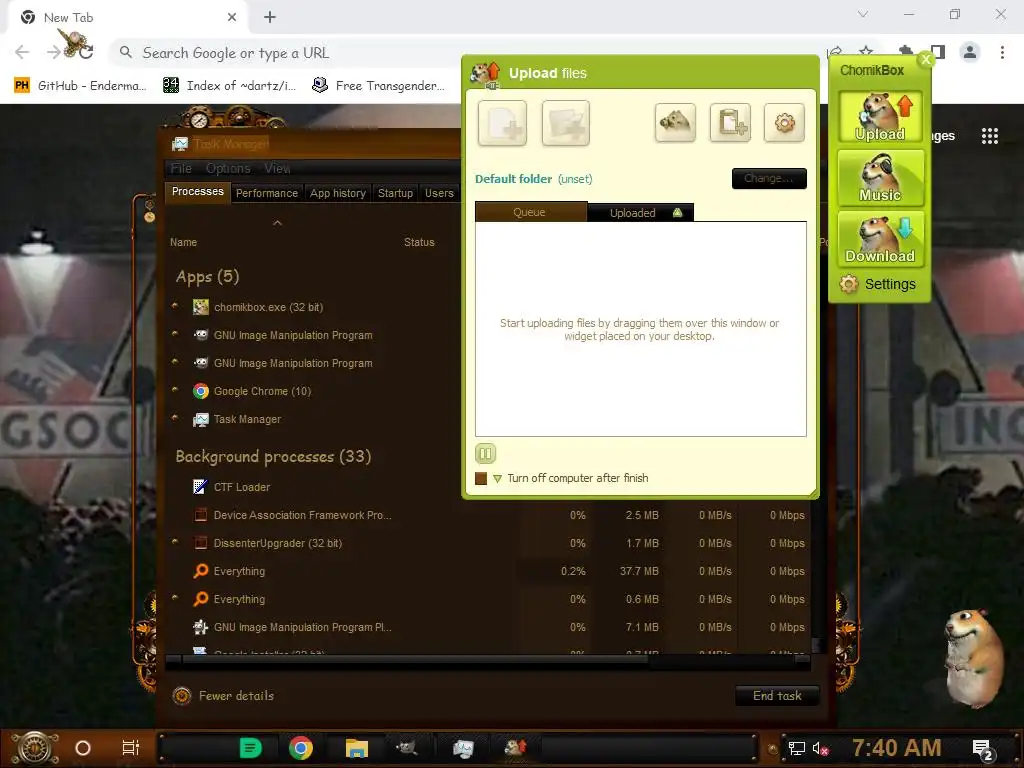1024x768 pixels.
Task: Reload the Chrome page
Action: [86, 52]
